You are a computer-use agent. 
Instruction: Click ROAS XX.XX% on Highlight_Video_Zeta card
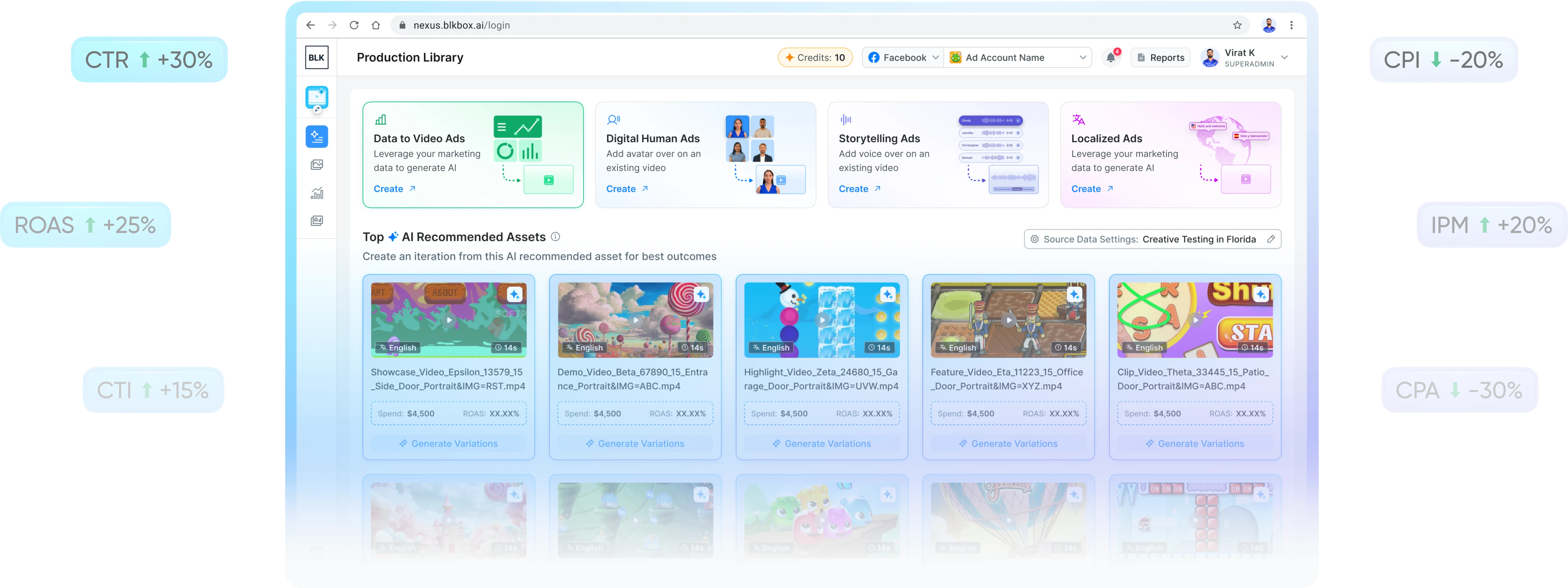coord(864,414)
